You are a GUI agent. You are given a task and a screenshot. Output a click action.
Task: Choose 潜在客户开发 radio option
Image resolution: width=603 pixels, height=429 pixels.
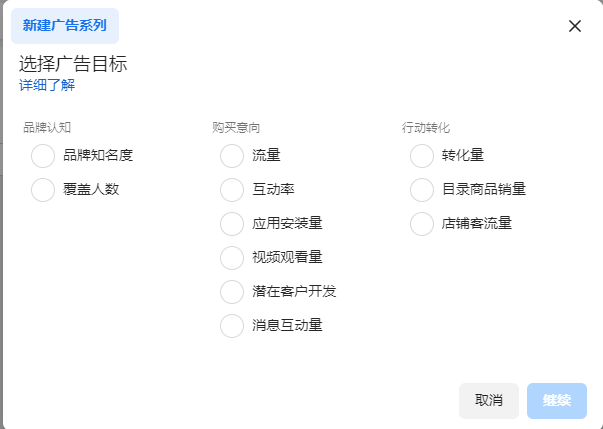point(232,292)
